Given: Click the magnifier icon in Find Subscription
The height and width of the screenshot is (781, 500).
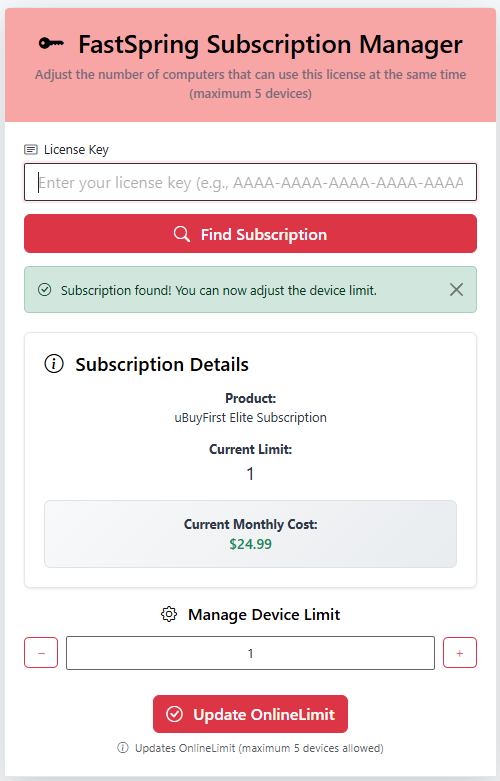Looking at the screenshot, I should tap(182, 234).
